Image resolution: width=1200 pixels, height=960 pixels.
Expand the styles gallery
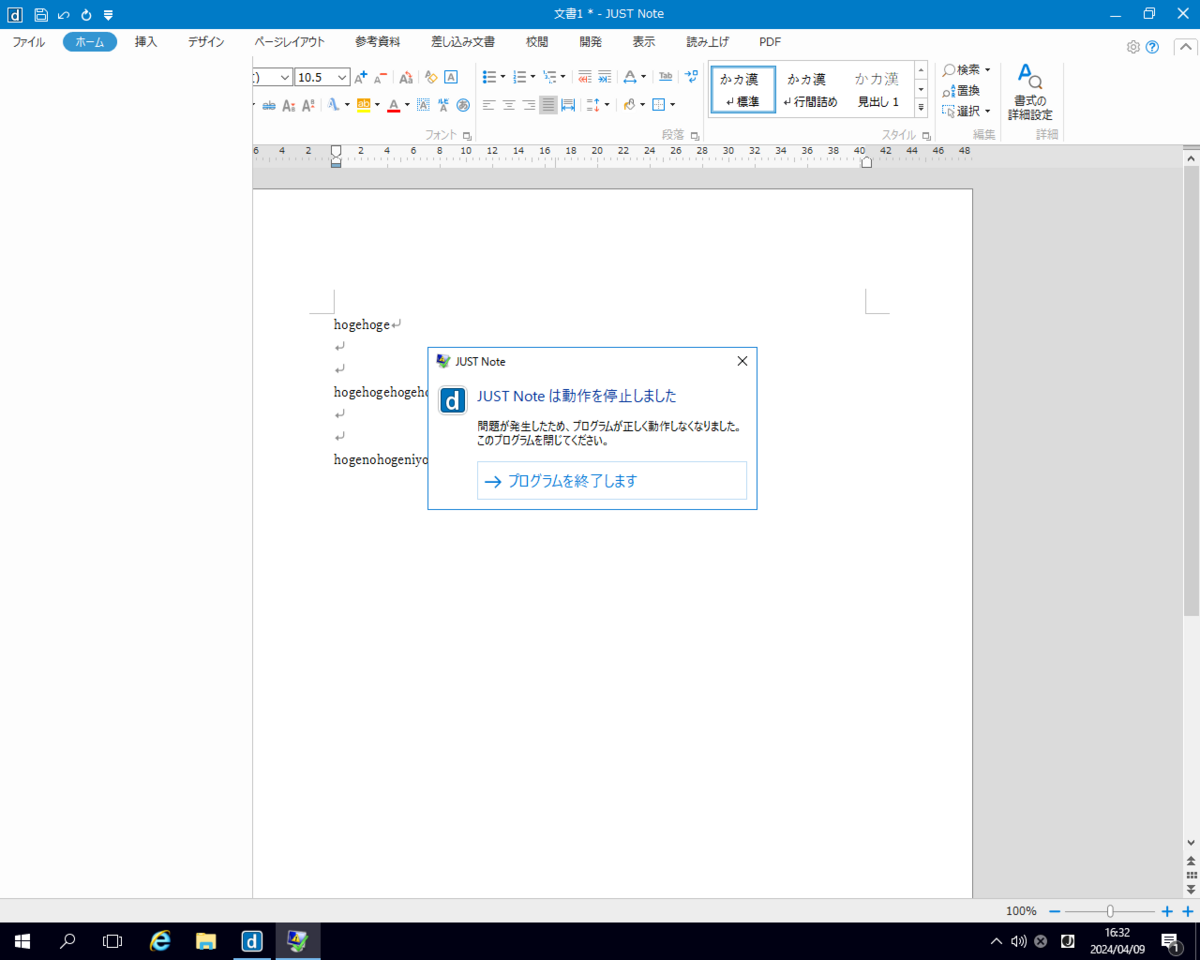pyautogui.click(x=921, y=108)
